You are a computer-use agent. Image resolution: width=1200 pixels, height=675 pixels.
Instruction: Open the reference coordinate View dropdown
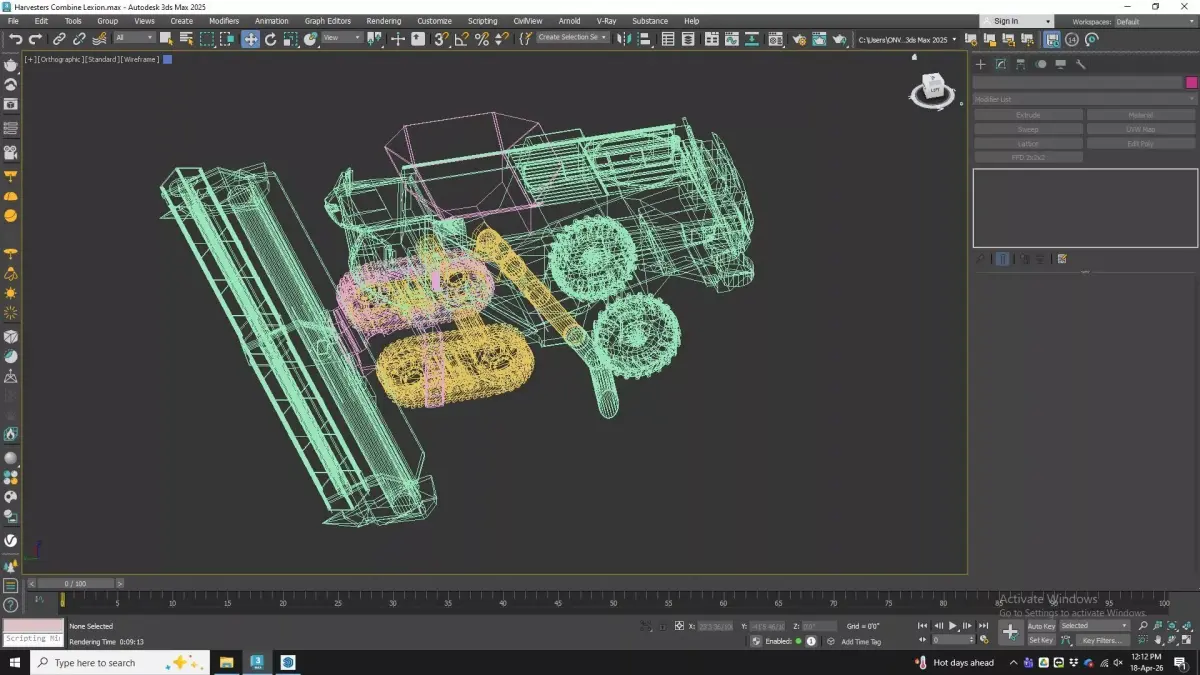coord(343,38)
